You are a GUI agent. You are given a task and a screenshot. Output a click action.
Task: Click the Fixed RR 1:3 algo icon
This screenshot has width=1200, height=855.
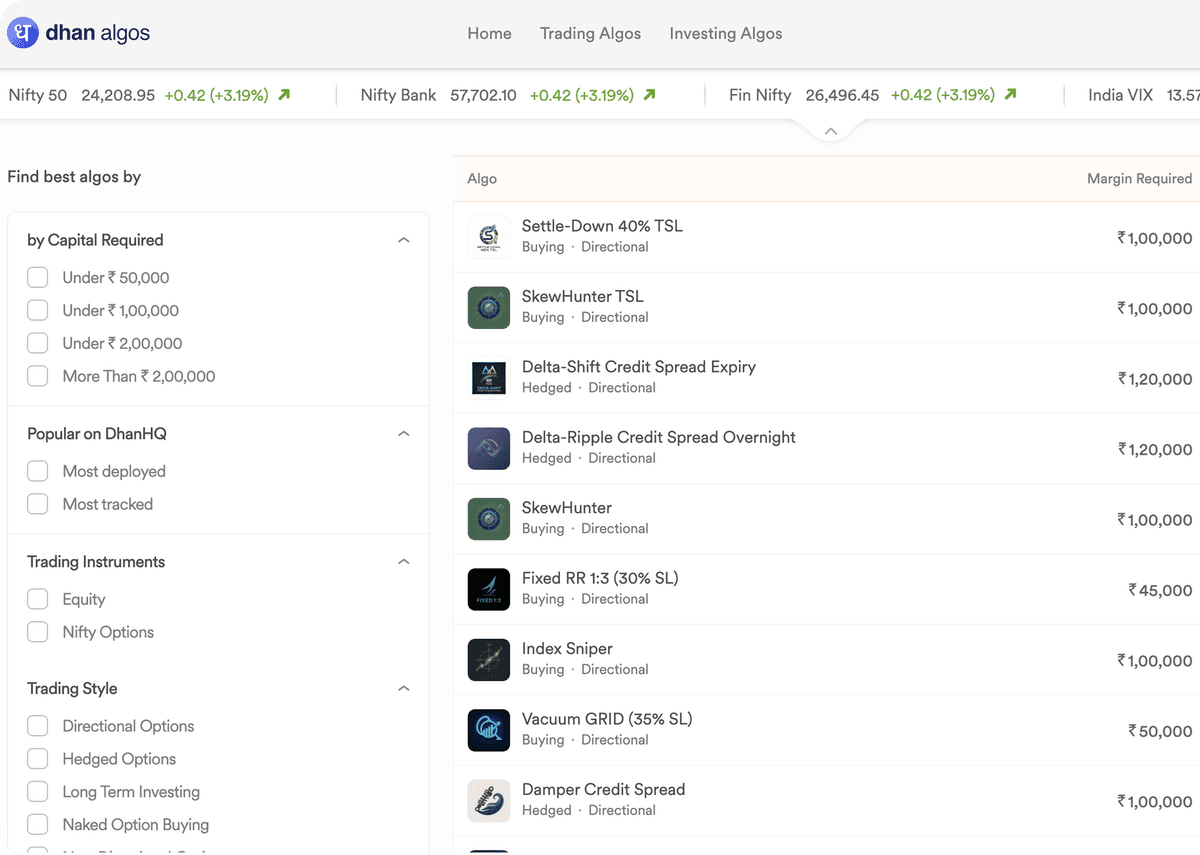point(489,589)
